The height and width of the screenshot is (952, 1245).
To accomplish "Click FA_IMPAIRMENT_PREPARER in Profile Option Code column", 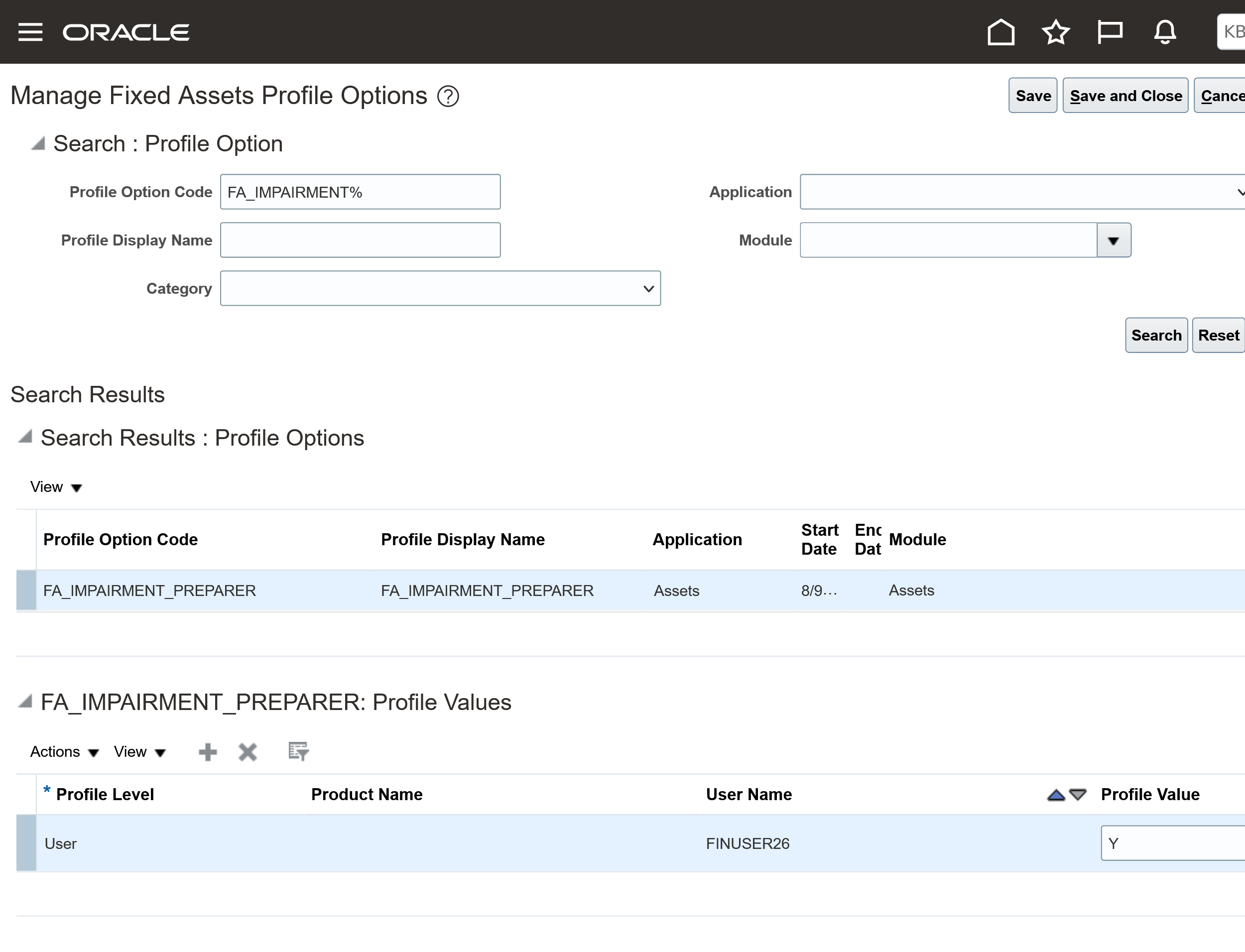I will (x=149, y=591).
